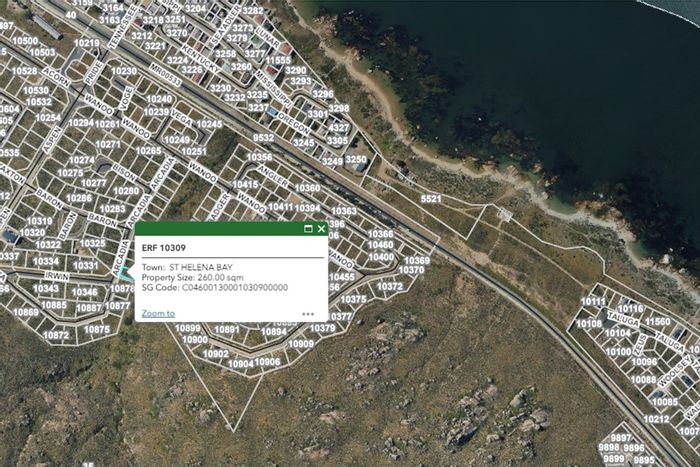The image size is (700, 467).
Task: Select parcel 10872 on the map
Action: pos(56,335)
